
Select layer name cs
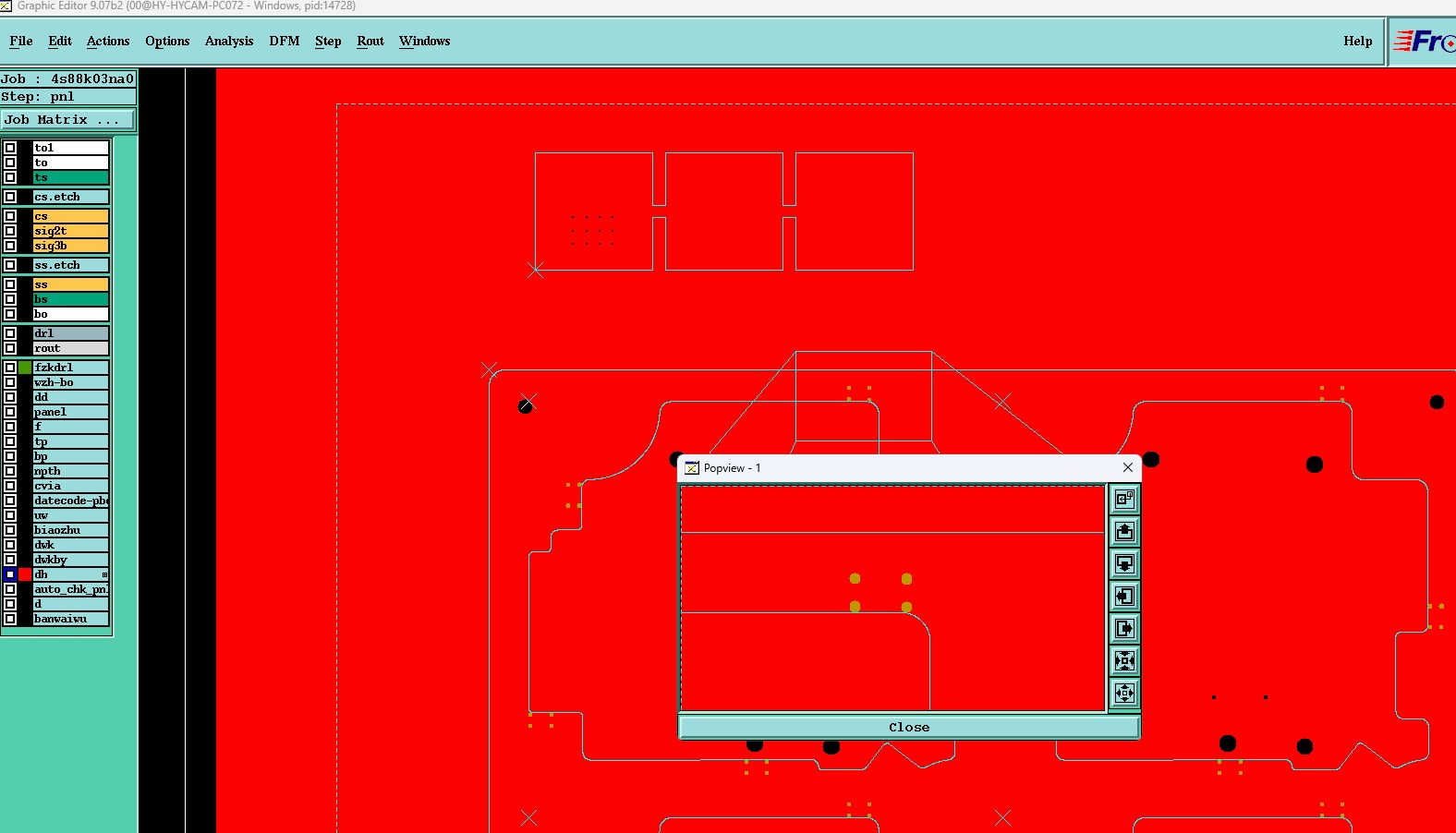click(71, 216)
